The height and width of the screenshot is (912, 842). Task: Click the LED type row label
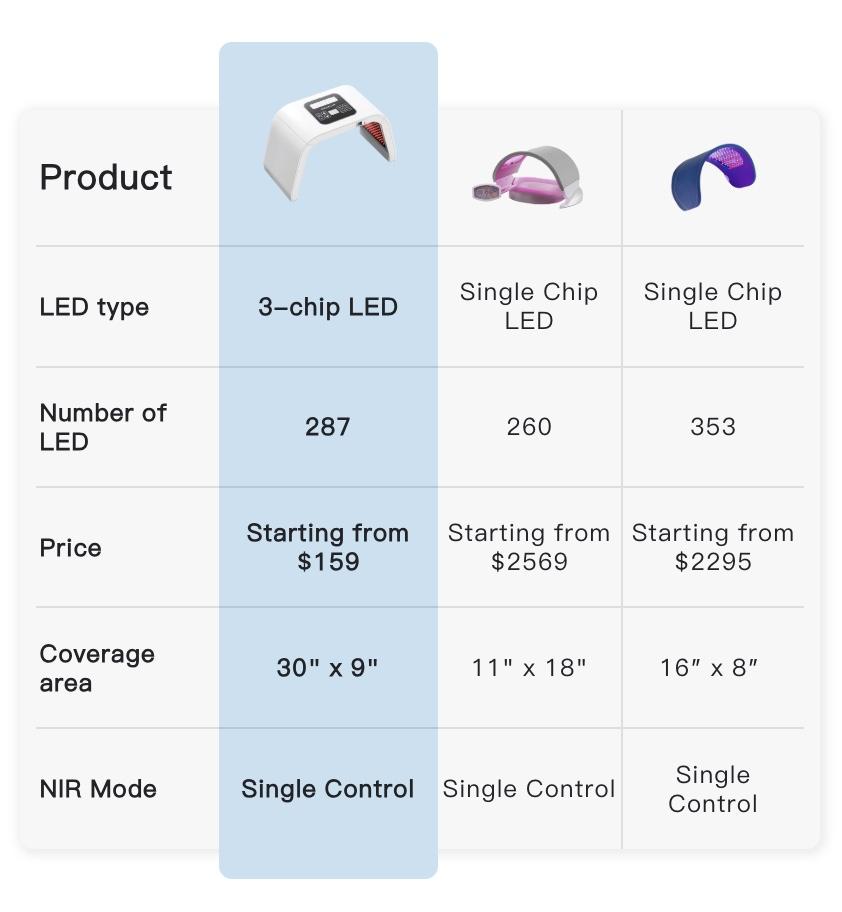(x=94, y=307)
